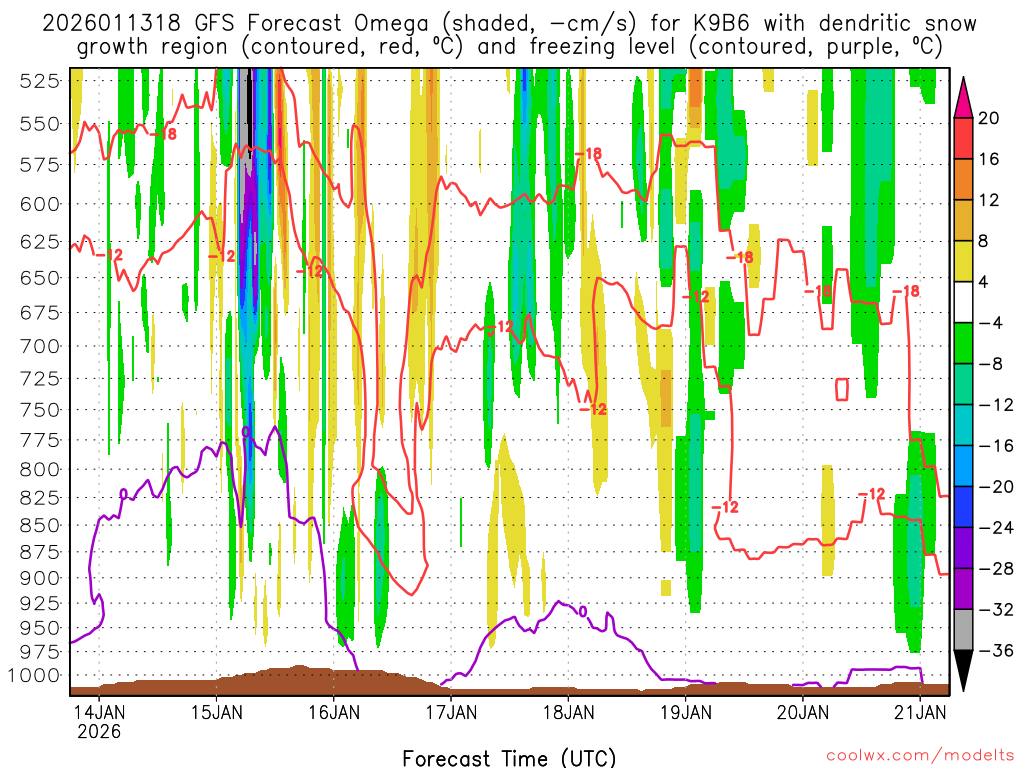Click the 875 pressure level label
Screen dimensions: 1024x768
tap(40, 552)
